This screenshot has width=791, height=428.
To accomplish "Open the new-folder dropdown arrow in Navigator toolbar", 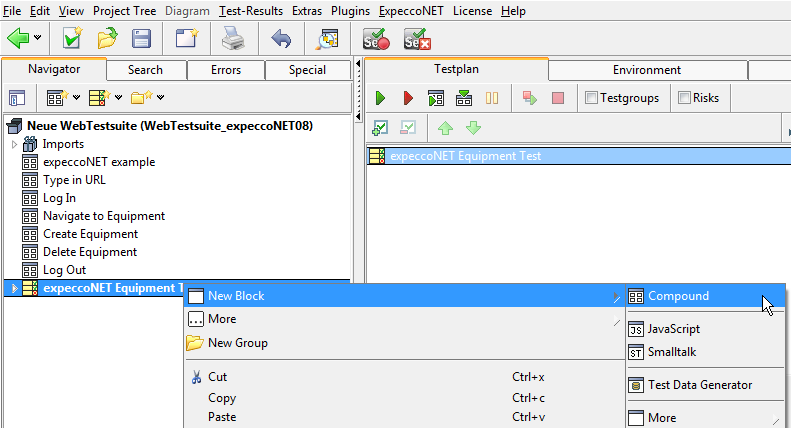I will 160,98.
